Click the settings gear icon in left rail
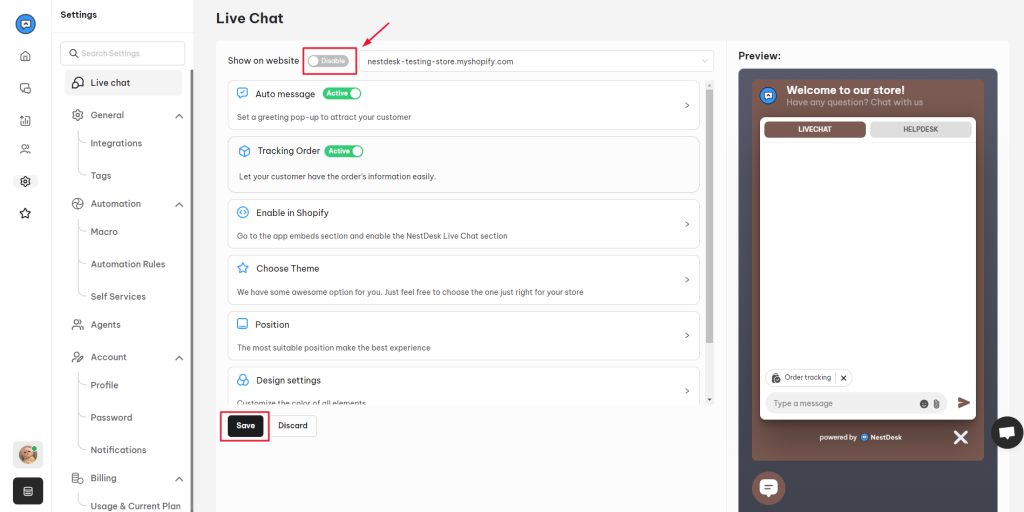The width and height of the screenshot is (1024, 512). pyautogui.click(x=25, y=182)
